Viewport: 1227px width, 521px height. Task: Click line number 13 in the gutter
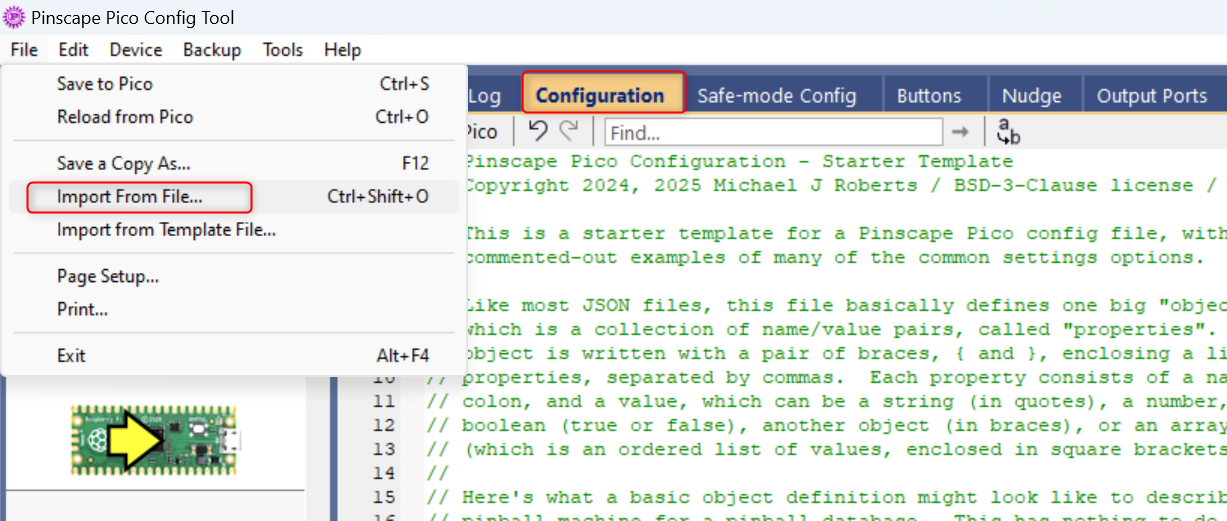[383, 450]
